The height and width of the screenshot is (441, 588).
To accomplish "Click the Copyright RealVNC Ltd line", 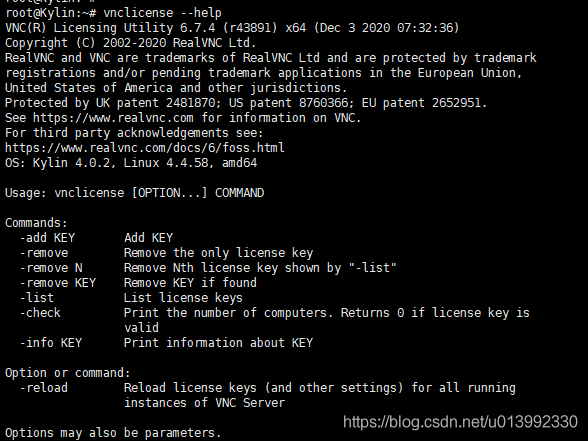I will 130,43.
